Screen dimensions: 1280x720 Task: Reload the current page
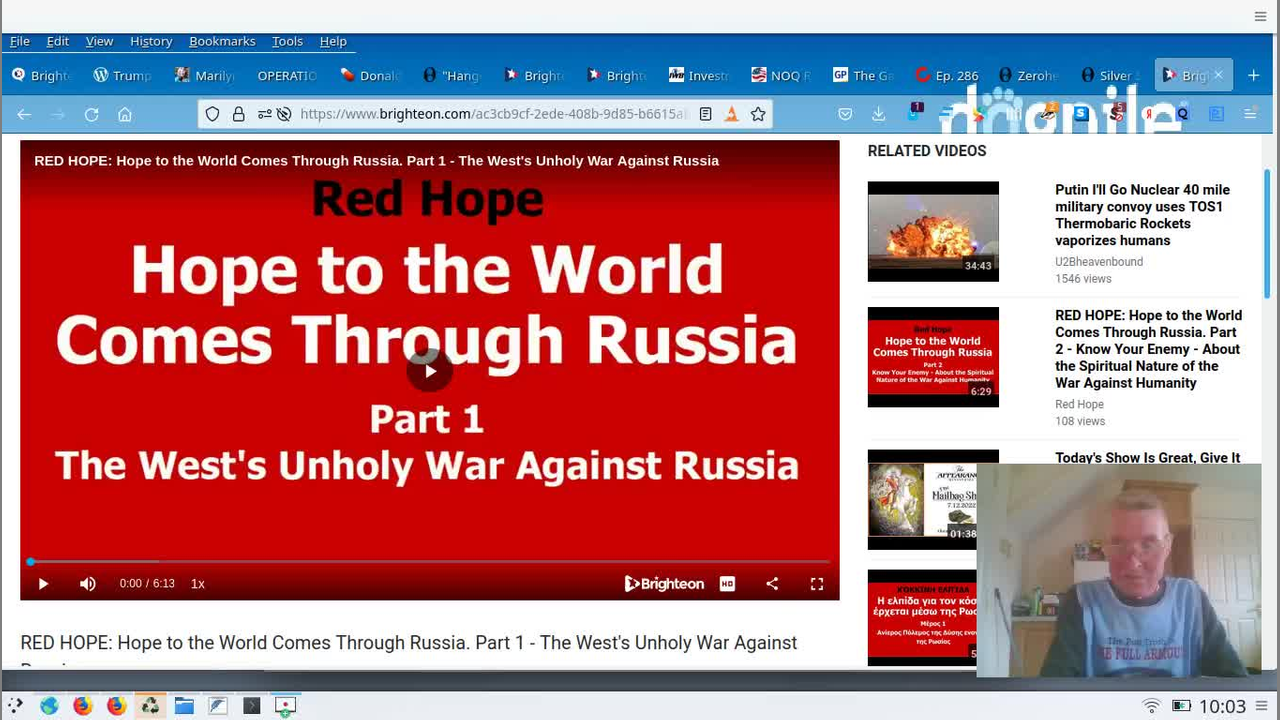pyautogui.click(x=91, y=115)
